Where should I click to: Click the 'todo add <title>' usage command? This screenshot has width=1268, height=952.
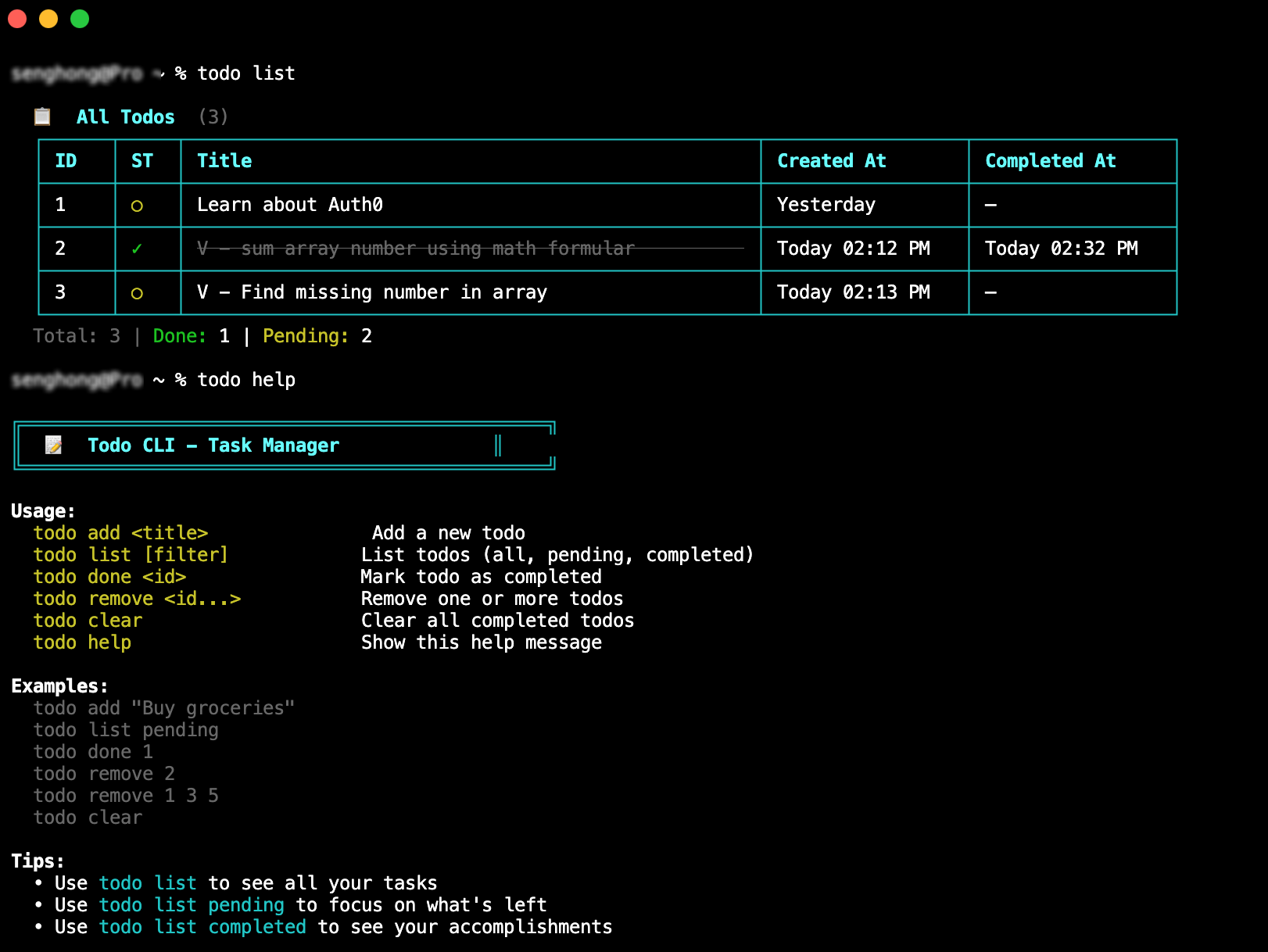coord(120,533)
